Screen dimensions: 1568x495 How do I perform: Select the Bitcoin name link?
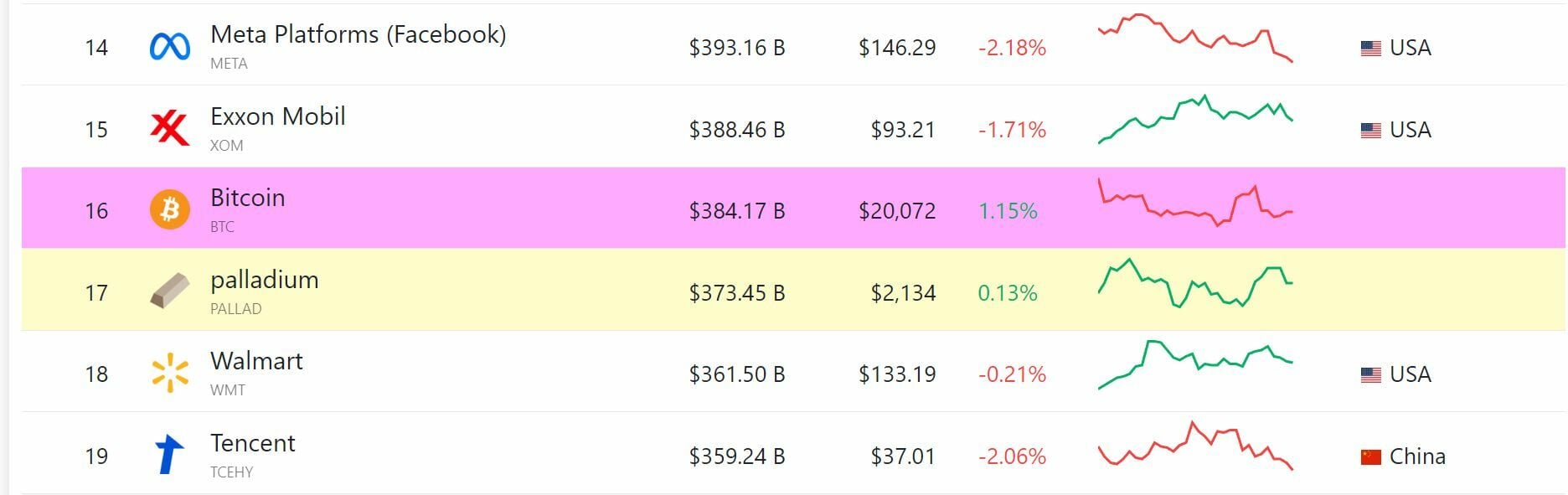click(x=247, y=198)
